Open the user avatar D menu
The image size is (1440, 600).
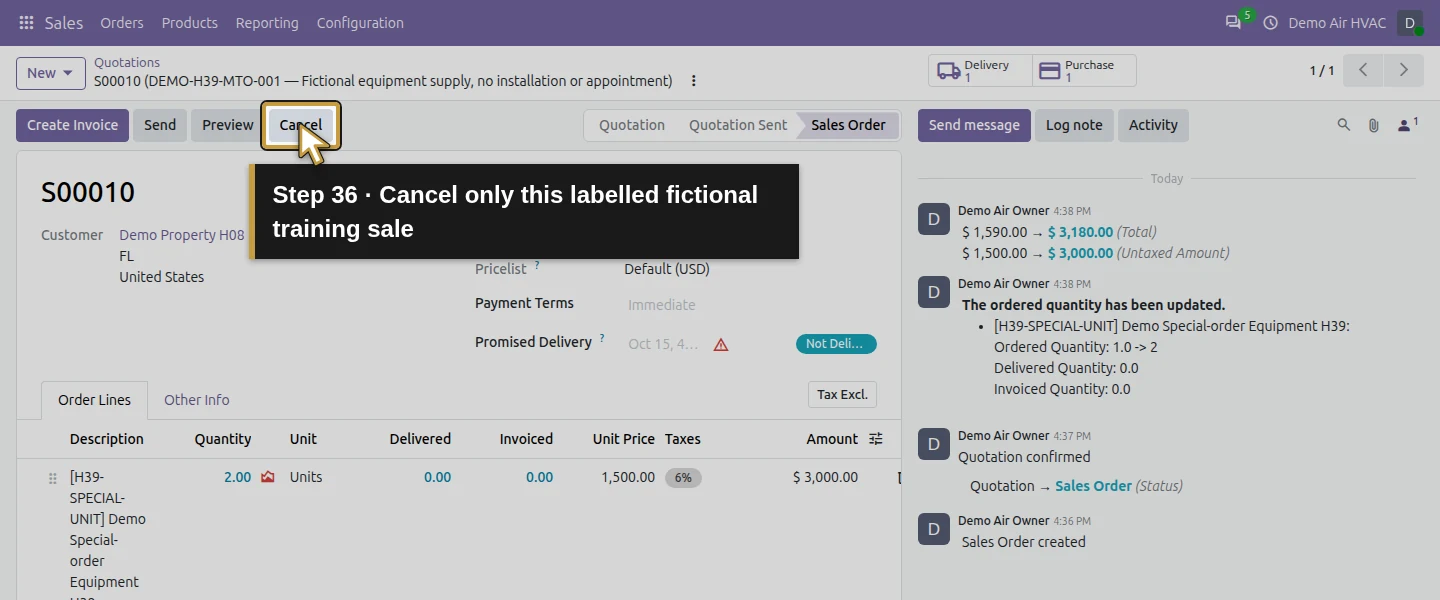(x=1410, y=22)
